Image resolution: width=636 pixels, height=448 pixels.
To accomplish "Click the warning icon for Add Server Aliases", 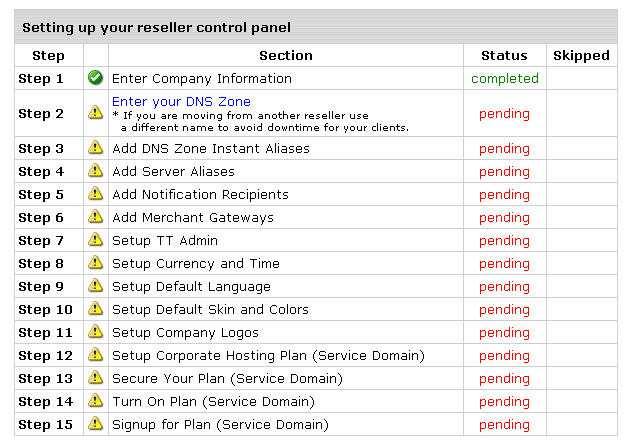I will click(x=95, y=170).
